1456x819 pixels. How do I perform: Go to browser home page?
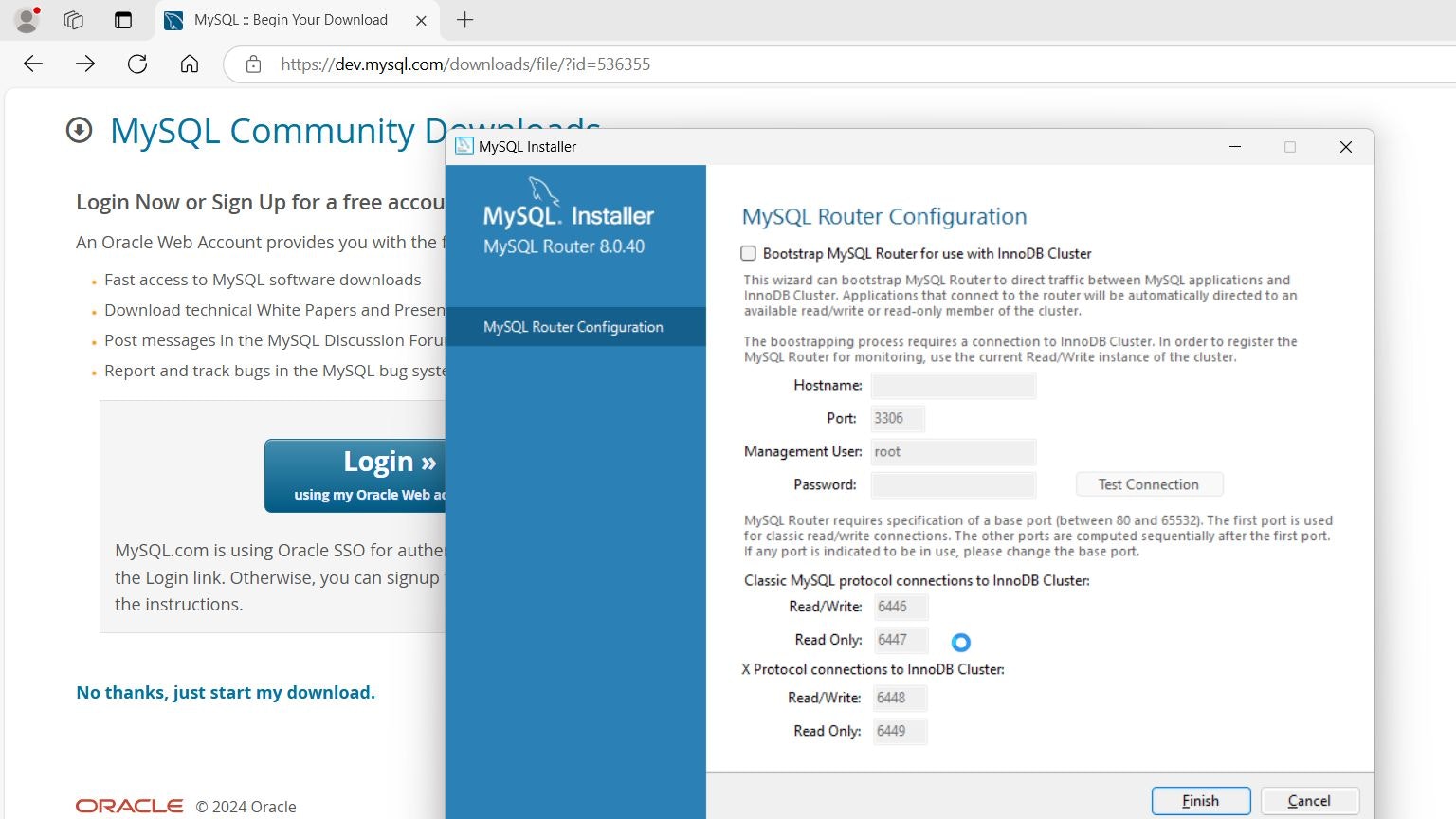[190, 64]
